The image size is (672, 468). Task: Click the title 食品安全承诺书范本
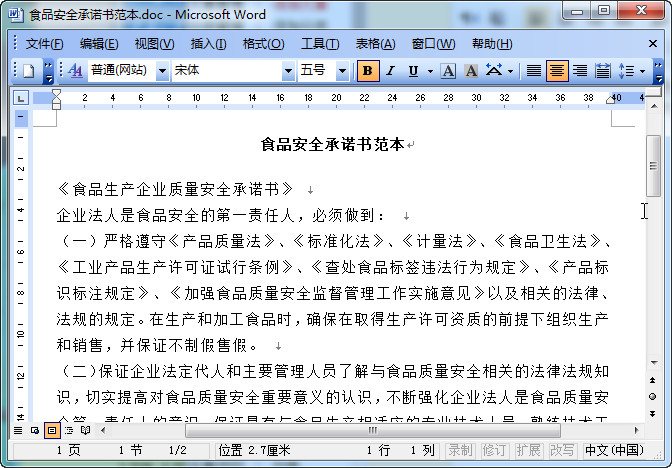coord(333,145)
